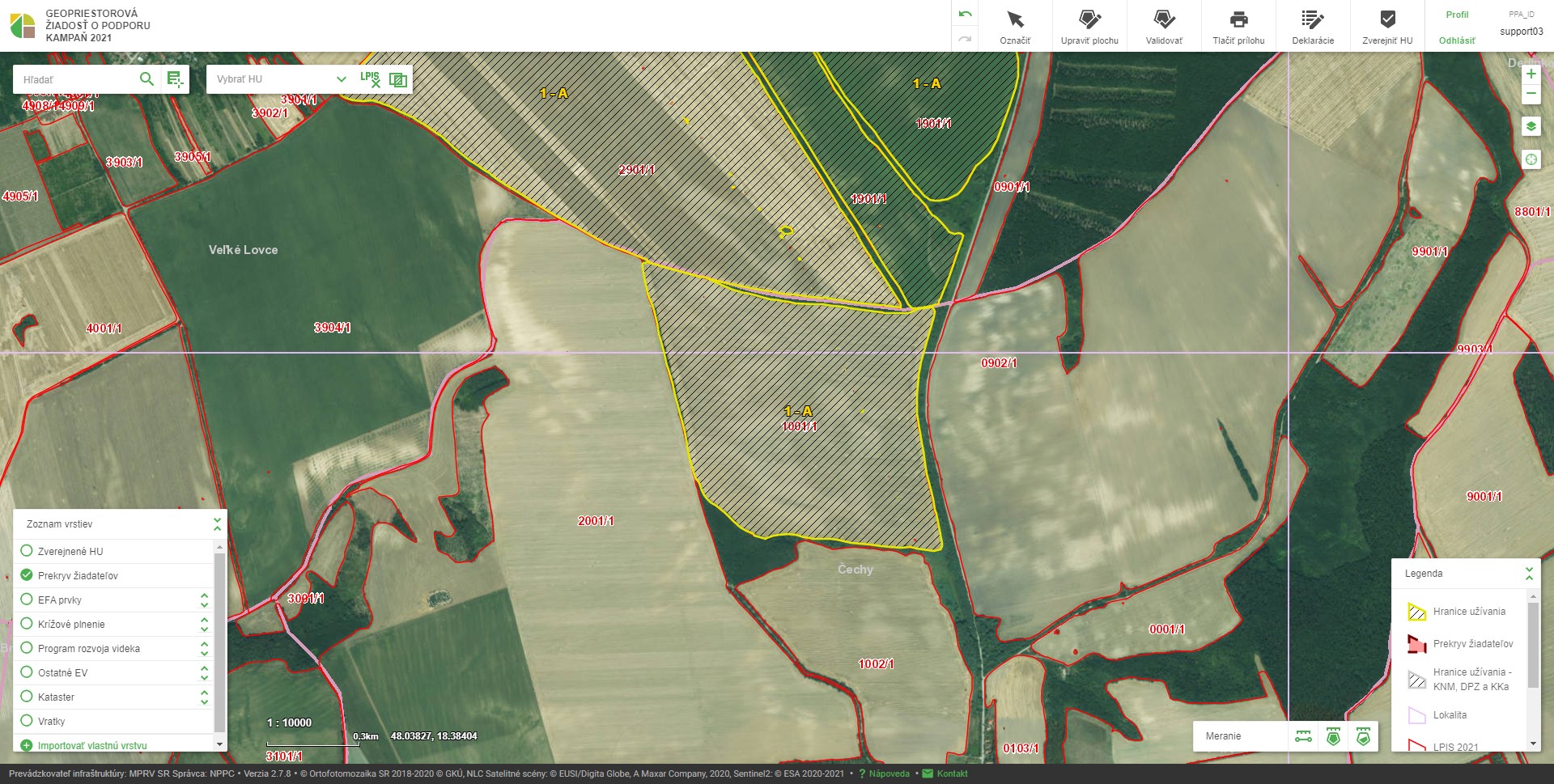Click the LPIS remove icon
Viewport: 1554px width, 784px height.
click(x=370, y=78)
